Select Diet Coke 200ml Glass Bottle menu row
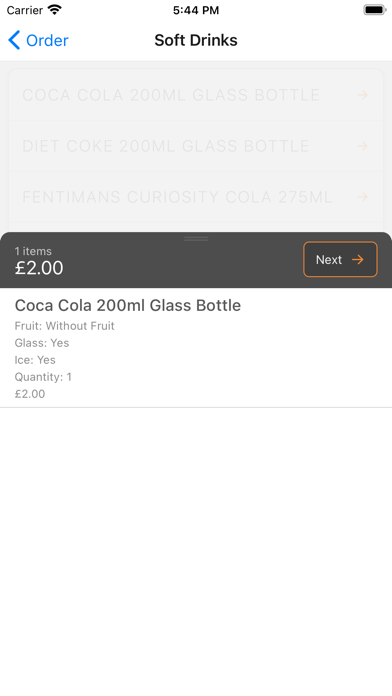 [x=196, y=146]
